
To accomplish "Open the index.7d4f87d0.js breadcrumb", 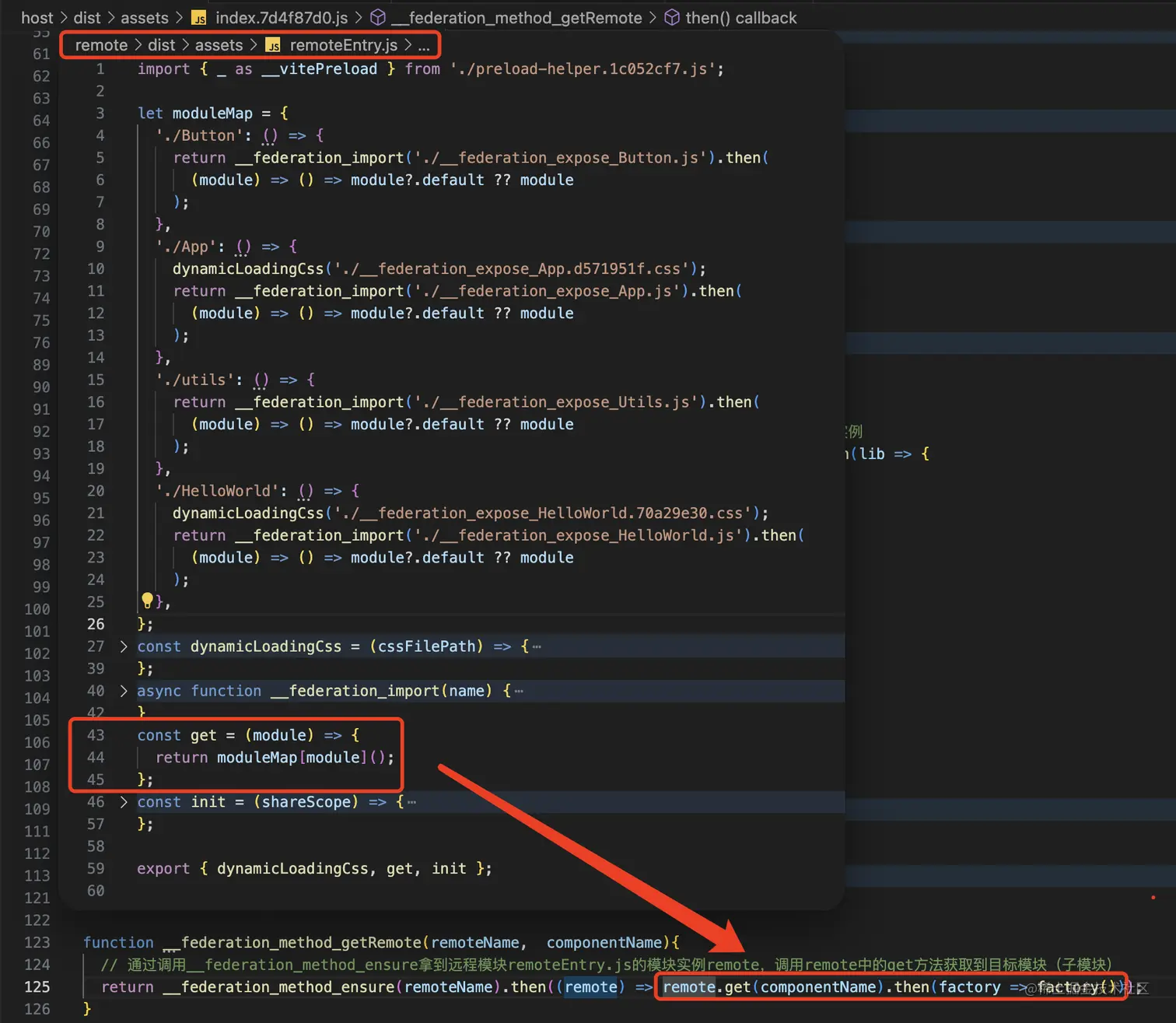I will coord(282,18).
